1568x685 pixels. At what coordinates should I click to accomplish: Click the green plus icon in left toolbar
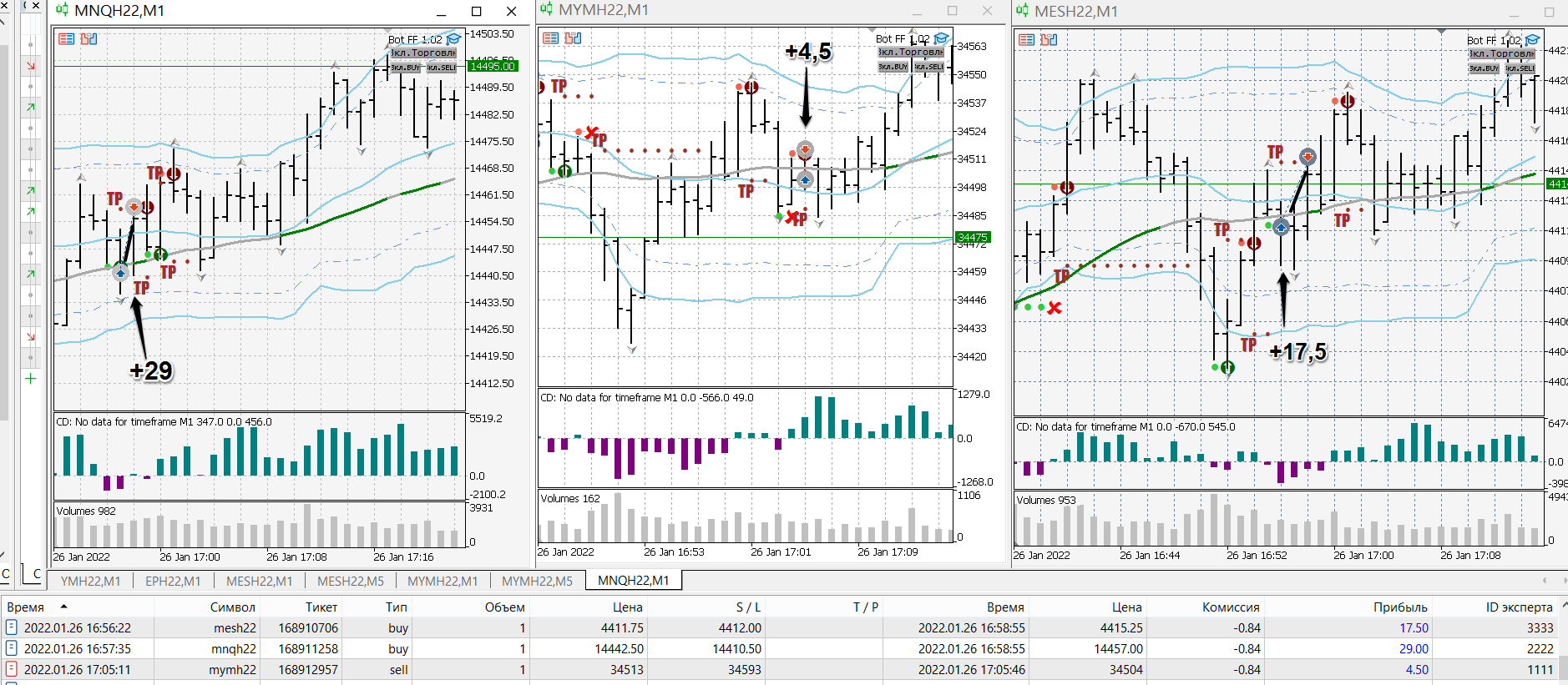31,379
